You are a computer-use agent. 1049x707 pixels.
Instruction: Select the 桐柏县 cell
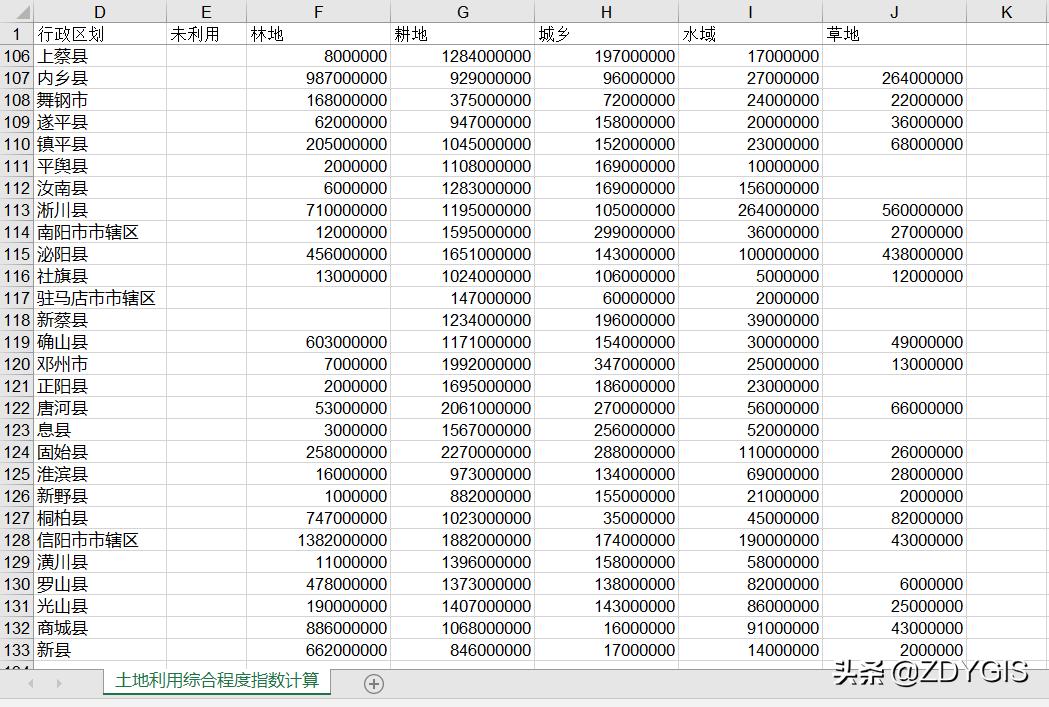pyautogui.click(x=100, y=518)
